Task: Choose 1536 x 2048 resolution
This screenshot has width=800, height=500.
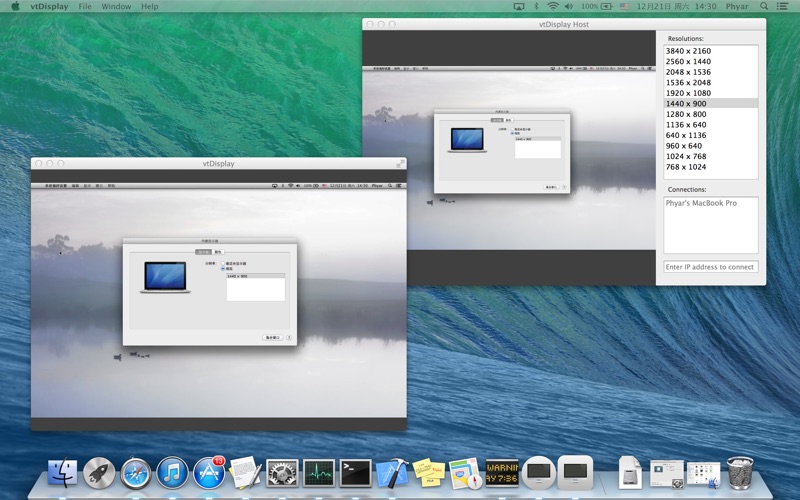Action: tap(711, 82)
